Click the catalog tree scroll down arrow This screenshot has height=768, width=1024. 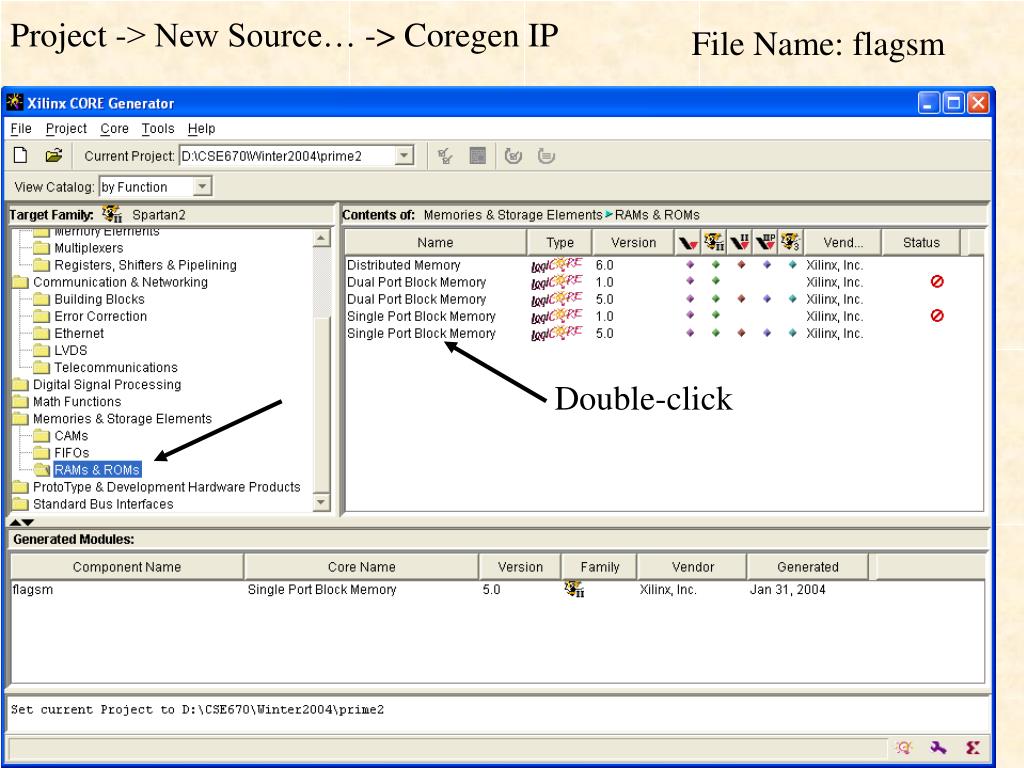(321, 502)
